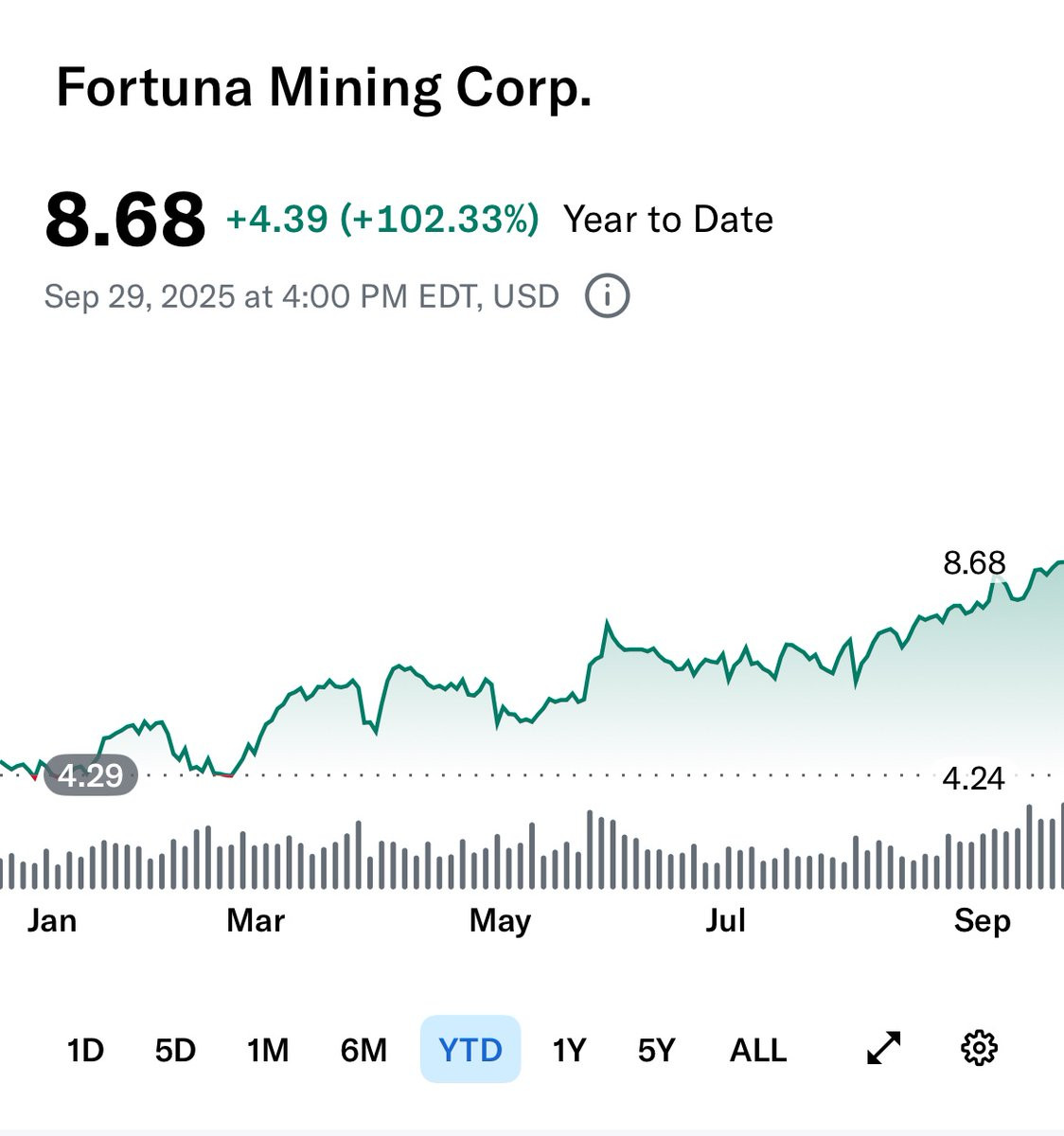Click the Fortuna Mining Corp. title
The height and width of the screenshot is (1136, 1064).
tap(324, 87)
